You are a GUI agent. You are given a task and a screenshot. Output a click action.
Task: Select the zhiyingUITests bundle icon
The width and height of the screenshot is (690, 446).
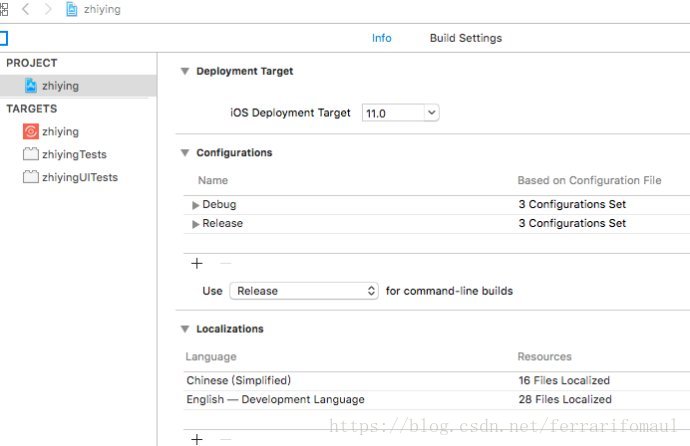[31, 177]
